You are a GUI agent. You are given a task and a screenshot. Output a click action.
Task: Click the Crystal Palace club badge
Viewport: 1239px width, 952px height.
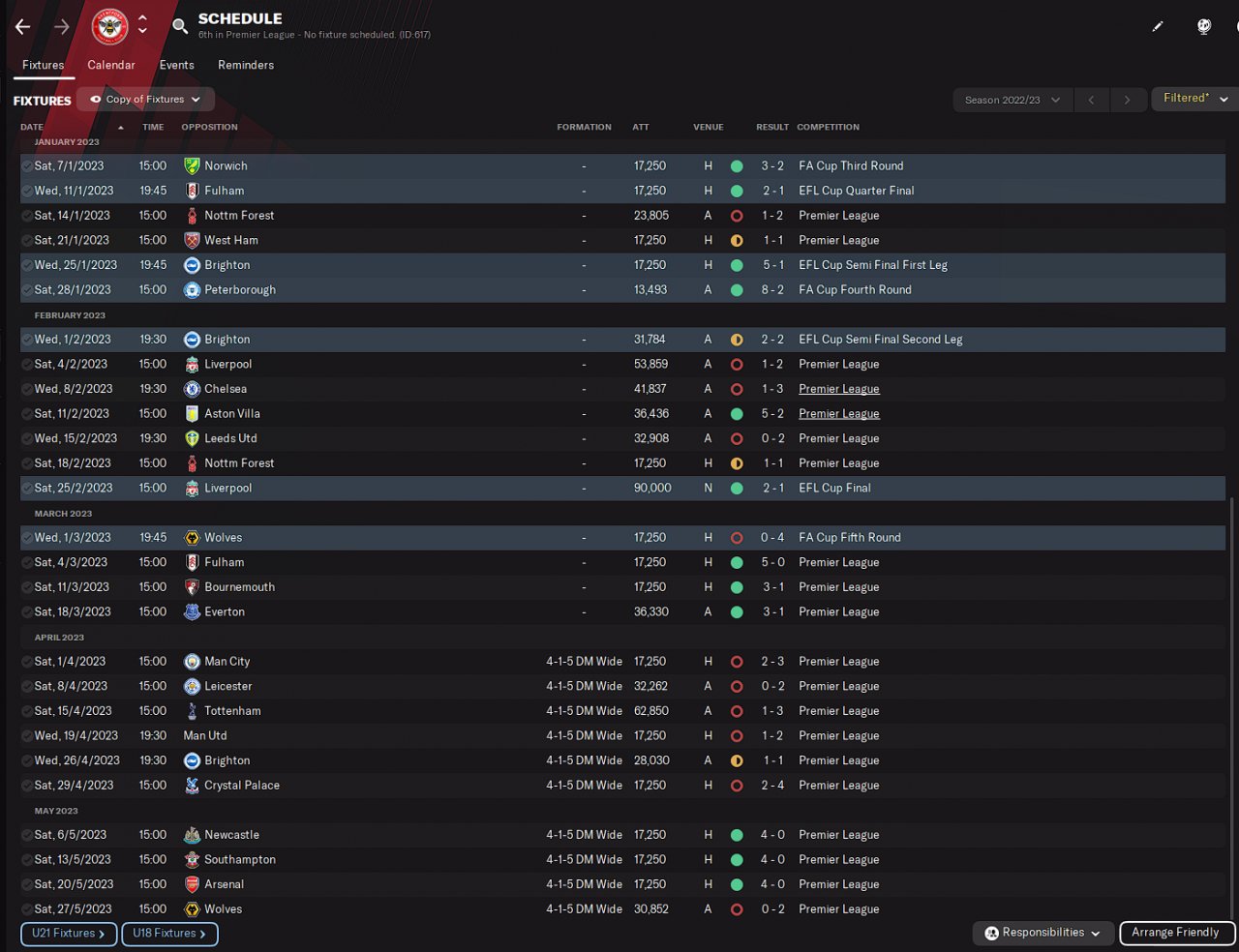tap(192, 786)
